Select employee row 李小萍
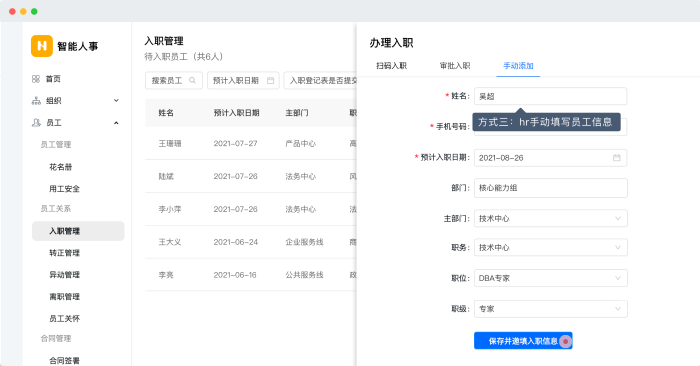 point(251,209)
